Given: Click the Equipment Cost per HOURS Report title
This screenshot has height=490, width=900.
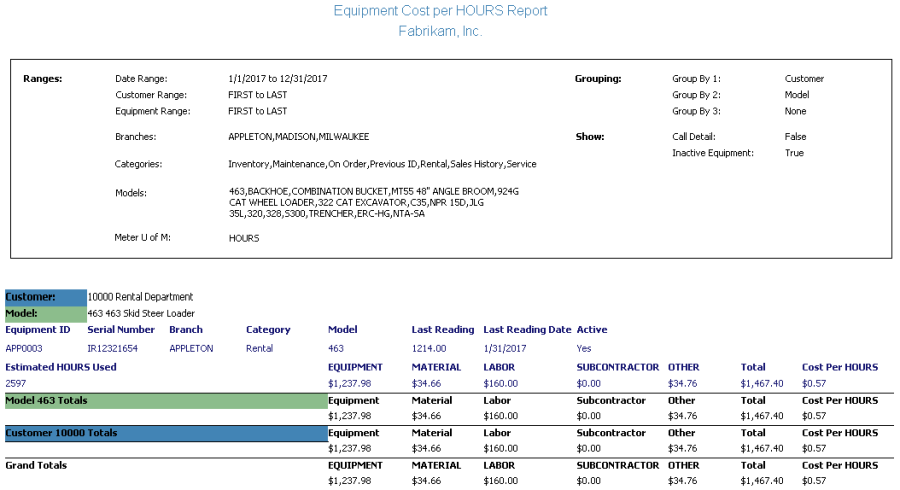Looking at the screenshot, I should click(x=440, y=11).
